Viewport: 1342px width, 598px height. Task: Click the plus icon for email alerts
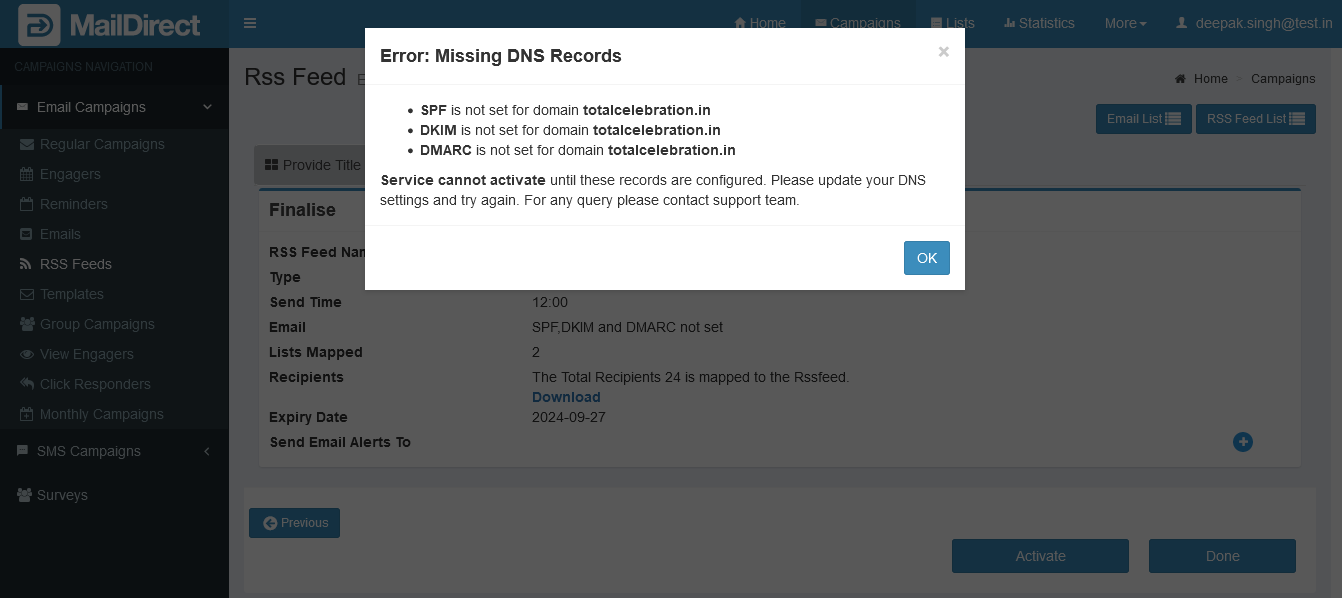1242,442
